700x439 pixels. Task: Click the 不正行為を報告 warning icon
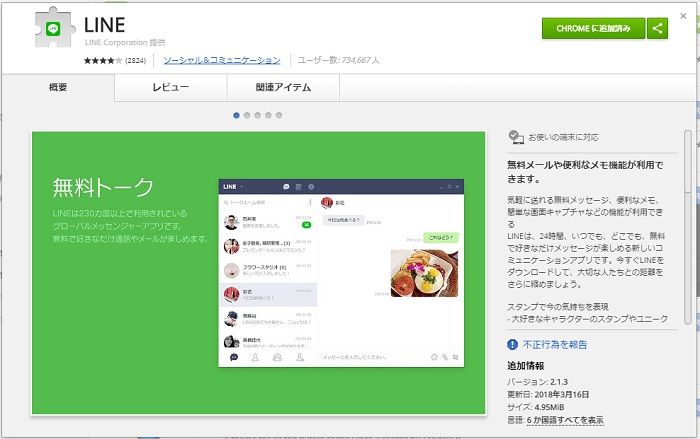[x=513, y=344]
